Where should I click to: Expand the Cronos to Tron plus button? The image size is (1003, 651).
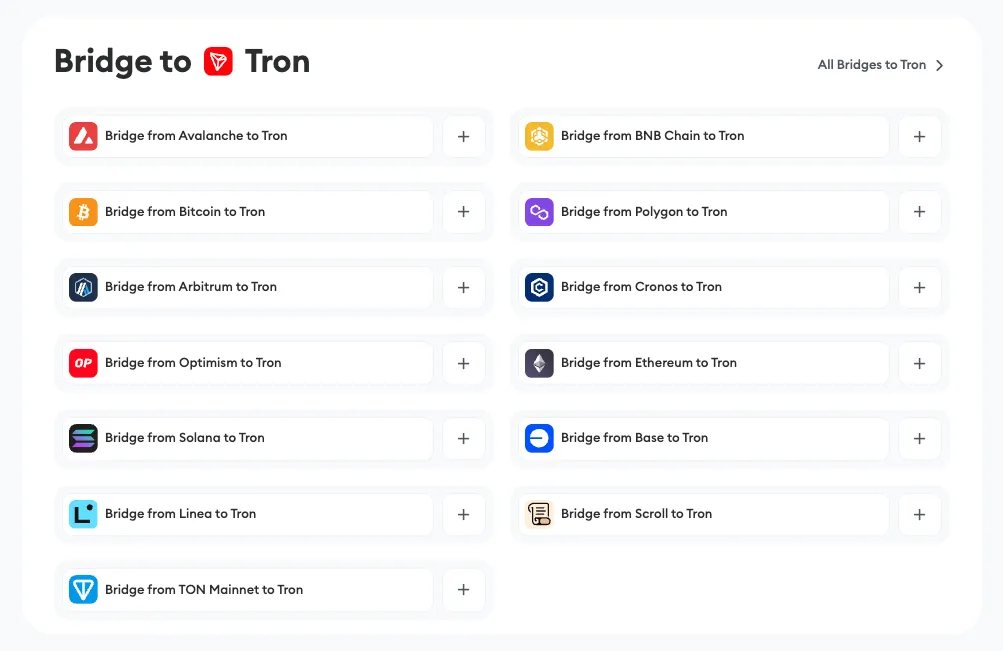pos(919,288)
